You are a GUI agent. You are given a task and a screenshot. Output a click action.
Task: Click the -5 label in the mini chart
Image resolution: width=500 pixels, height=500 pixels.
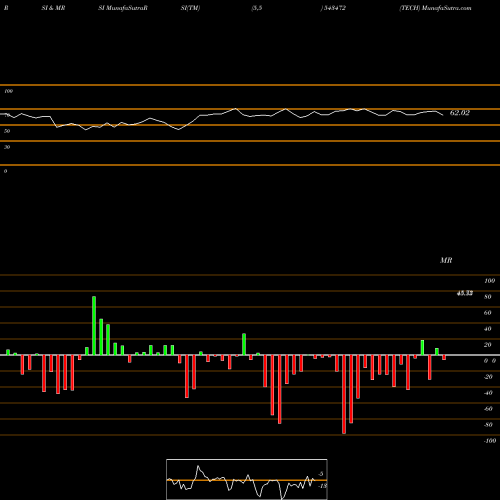(x=321, y=474)
